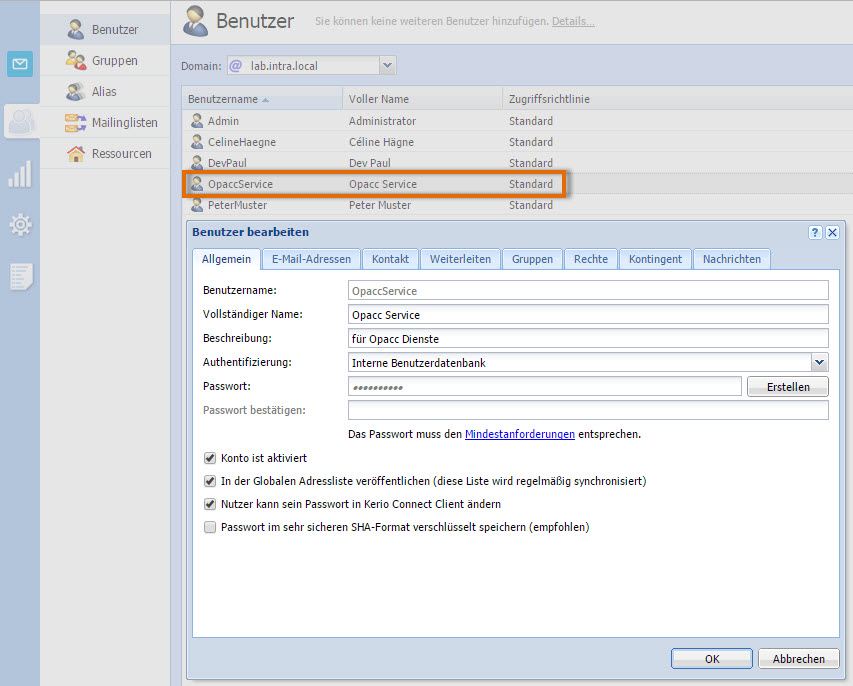
Task: Switch to the Weiterleiten tab
Action: [460, 259]
